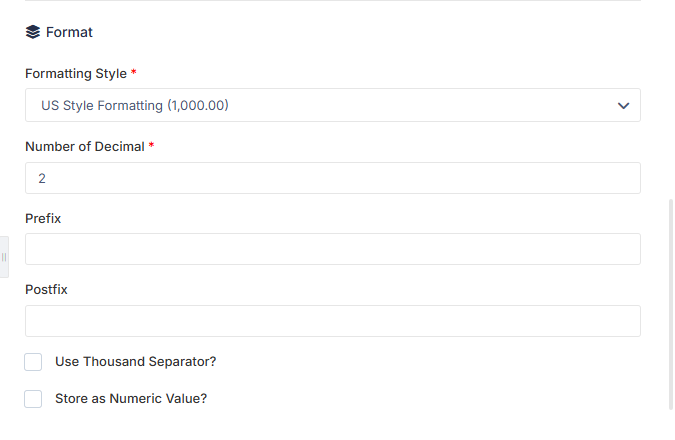Check the Store as Numeric Value box
This screenshot has width=675, height=440.
coord(33,399)
